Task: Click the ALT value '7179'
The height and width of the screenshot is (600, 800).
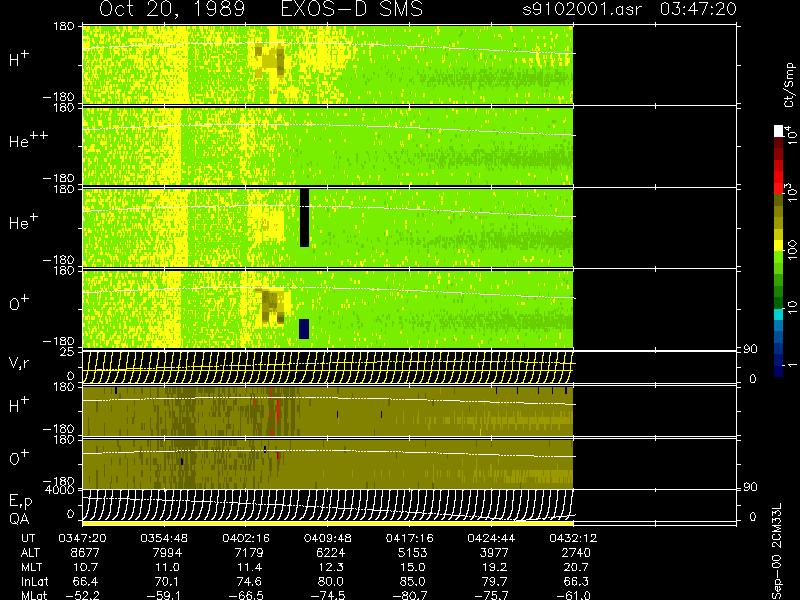Action: tap(248, 553)
